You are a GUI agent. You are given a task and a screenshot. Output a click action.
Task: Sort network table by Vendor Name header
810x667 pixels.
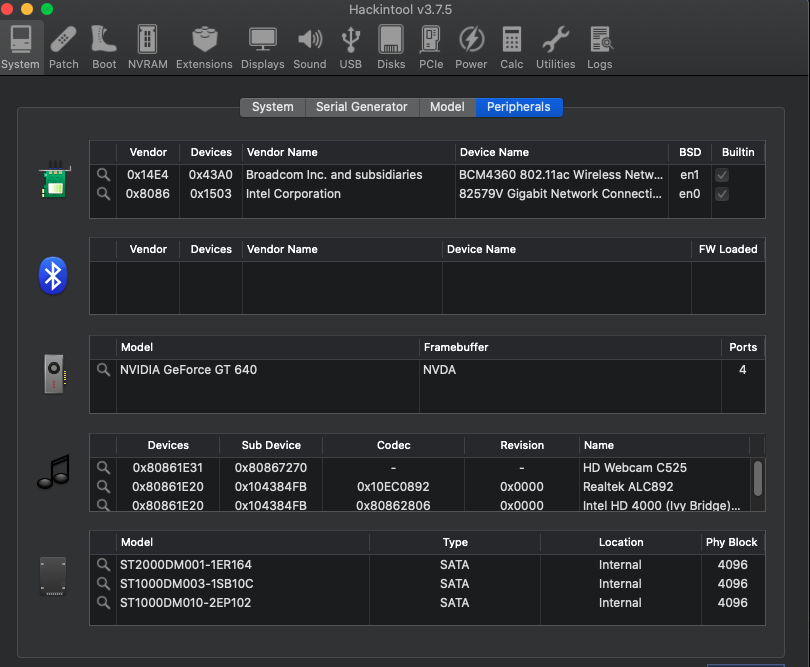pyautogui.click(x=349, y=152)
